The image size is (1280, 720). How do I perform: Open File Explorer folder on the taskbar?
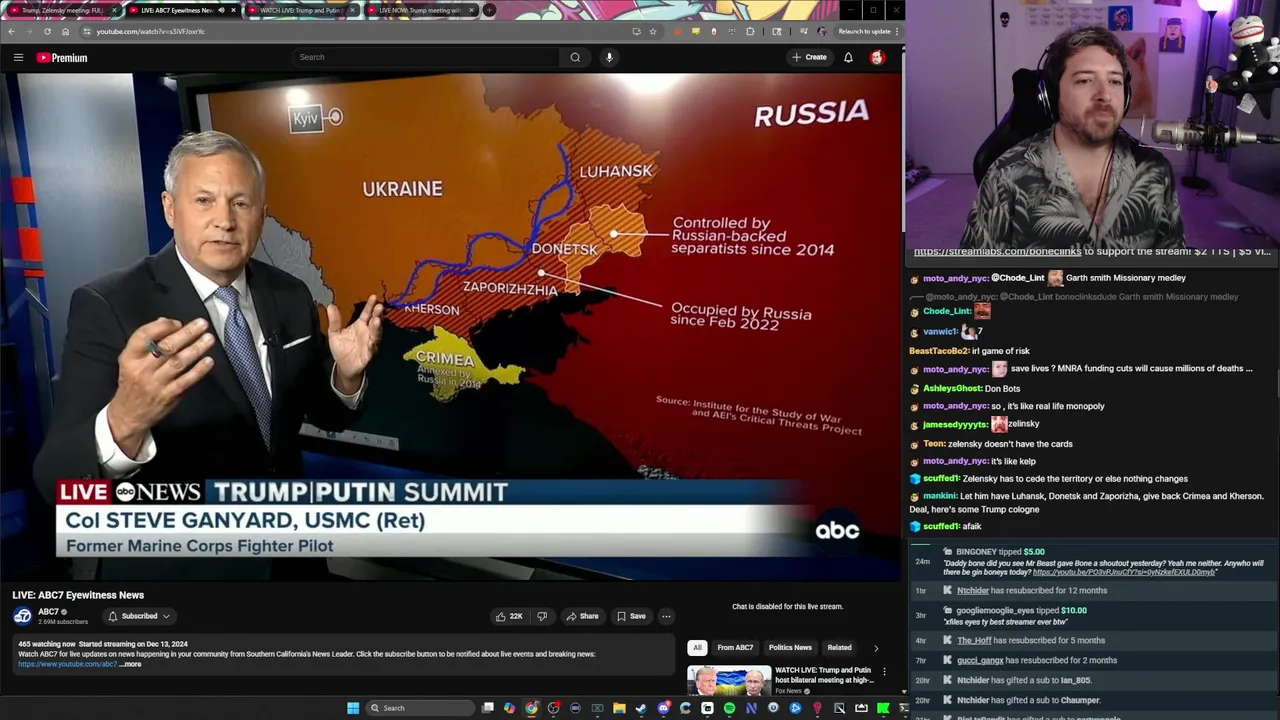point(619,708)
